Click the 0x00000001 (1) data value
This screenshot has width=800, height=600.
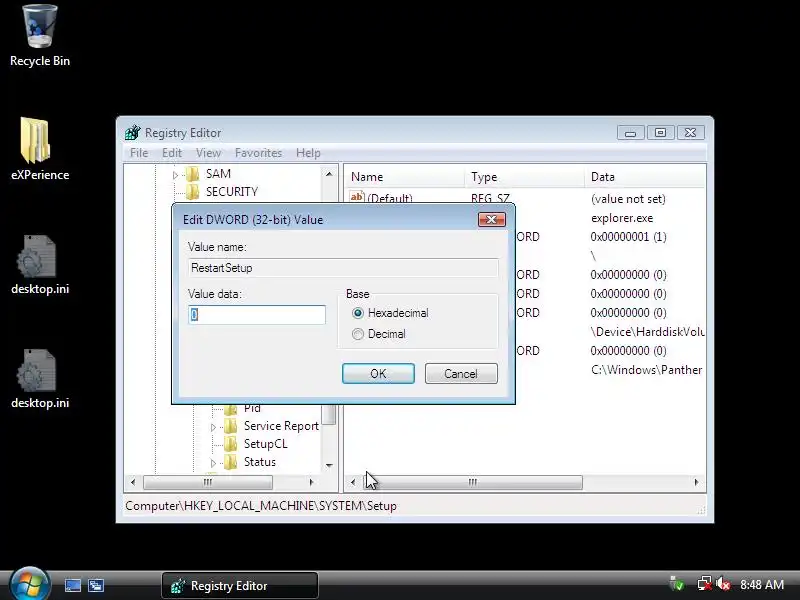pyautogui.click(x=628, y=237)
